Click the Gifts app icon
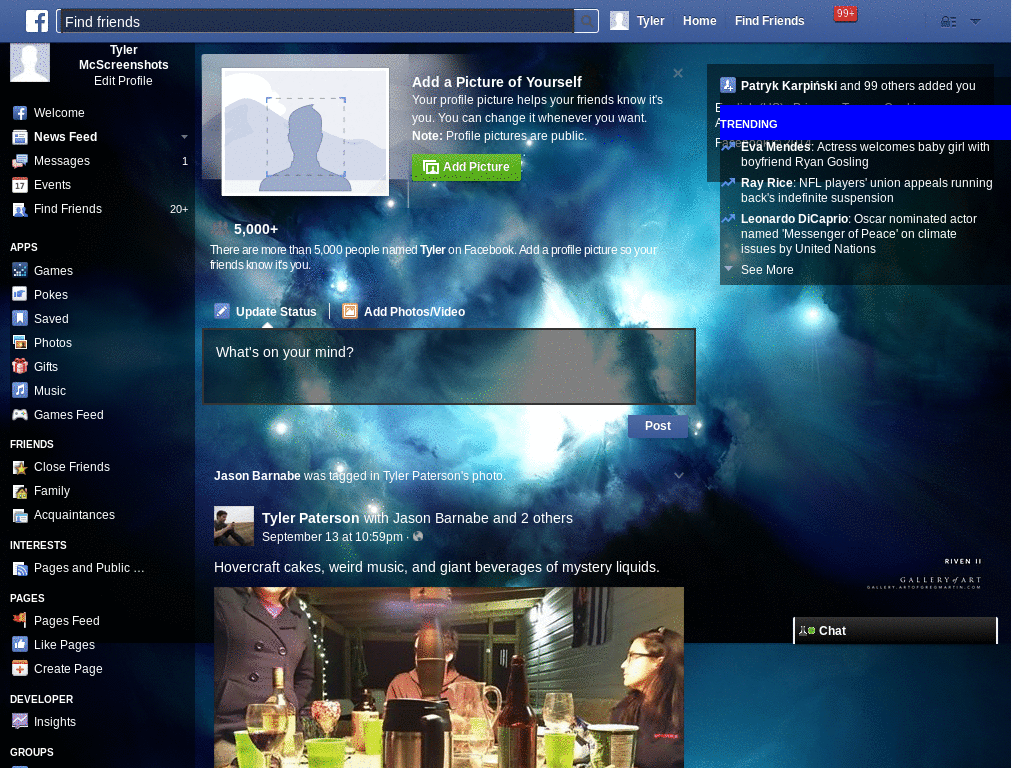1024x768 pixels. click(x=20, y=366)
